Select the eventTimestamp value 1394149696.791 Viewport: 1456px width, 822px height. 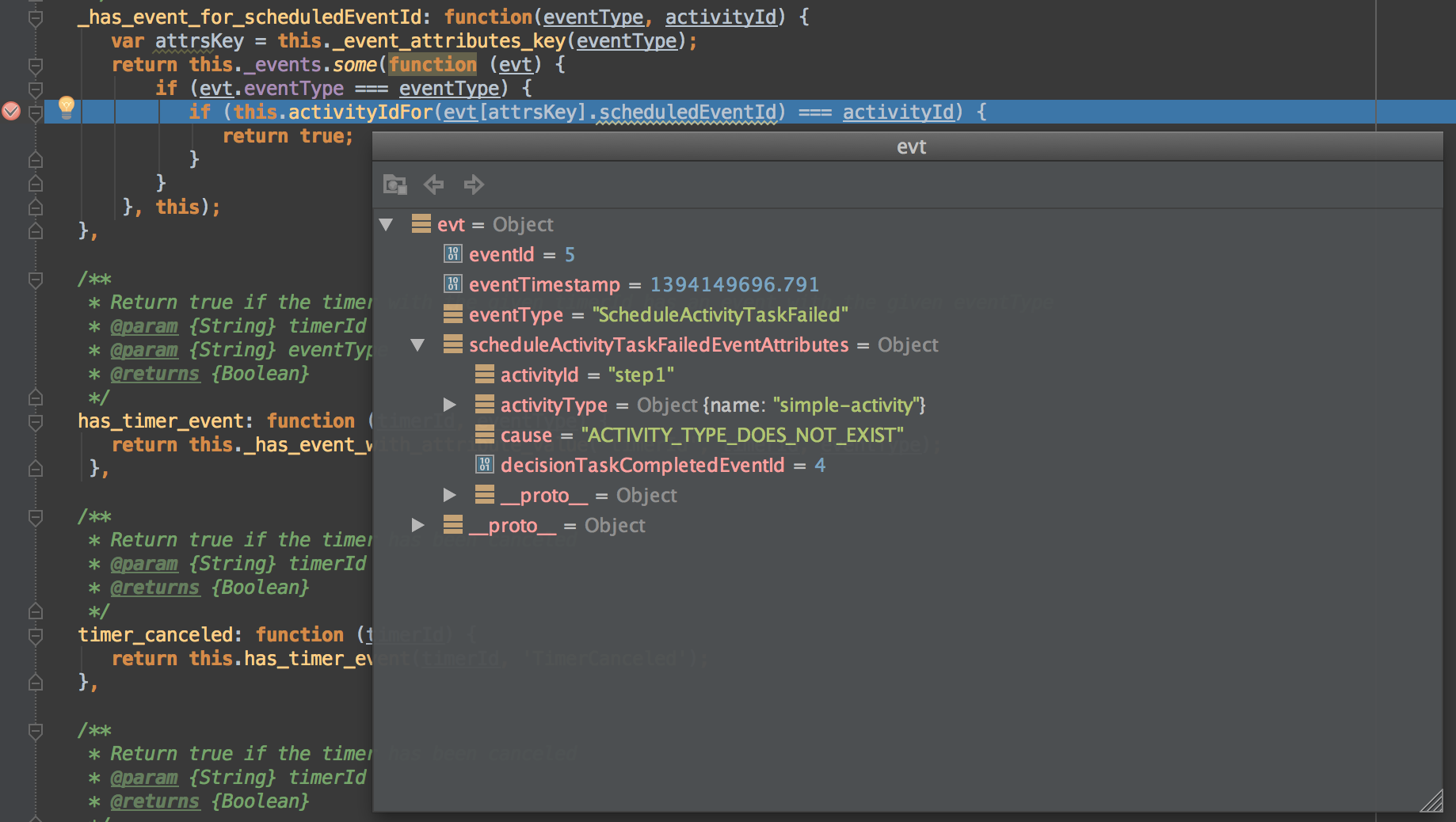[x=734, y=285]
